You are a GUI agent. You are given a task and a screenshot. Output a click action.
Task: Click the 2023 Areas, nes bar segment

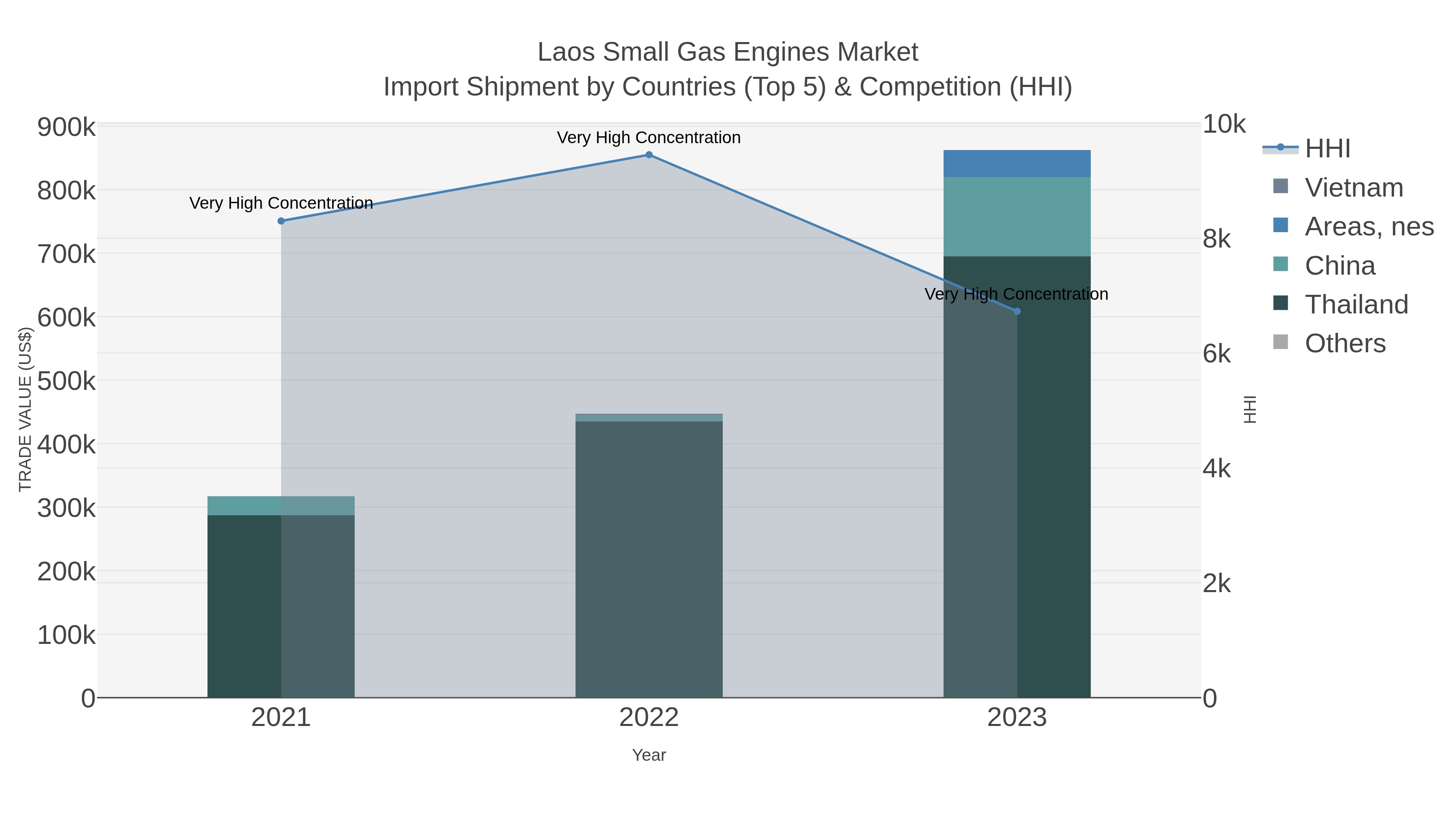point(1017,164)
